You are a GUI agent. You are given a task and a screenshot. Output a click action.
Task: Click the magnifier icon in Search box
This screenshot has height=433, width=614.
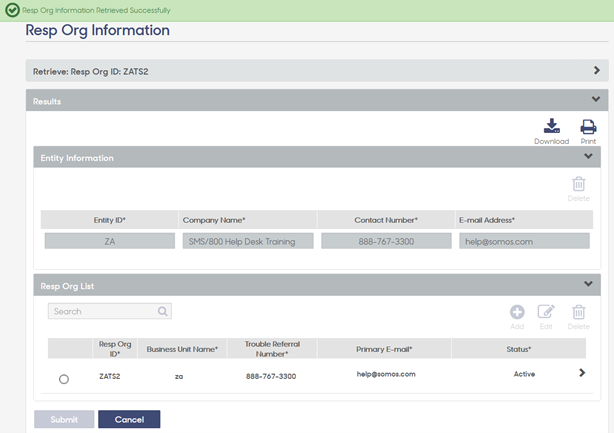coord(163,311)
